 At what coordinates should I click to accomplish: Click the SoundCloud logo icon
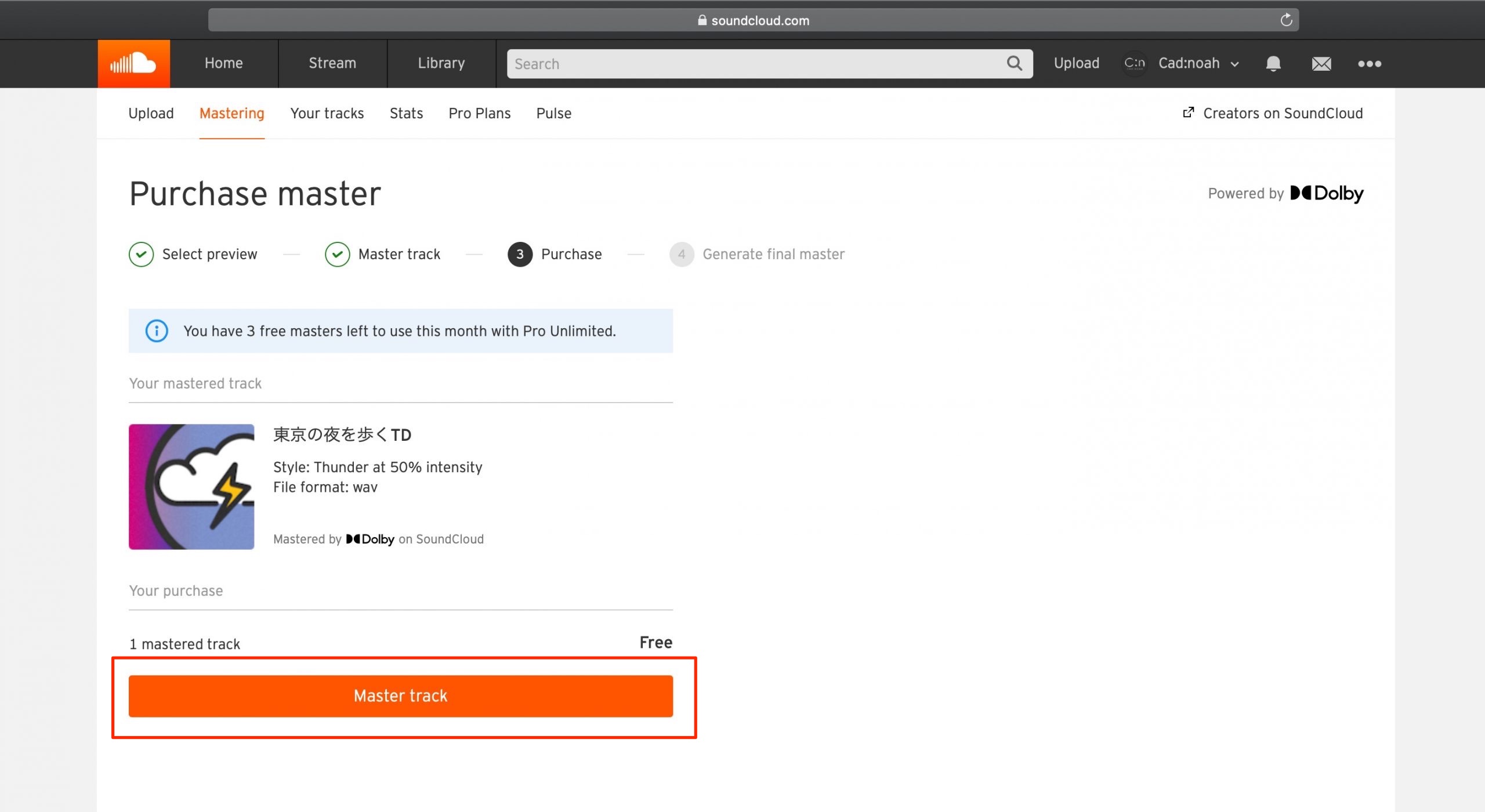(133, 64)
